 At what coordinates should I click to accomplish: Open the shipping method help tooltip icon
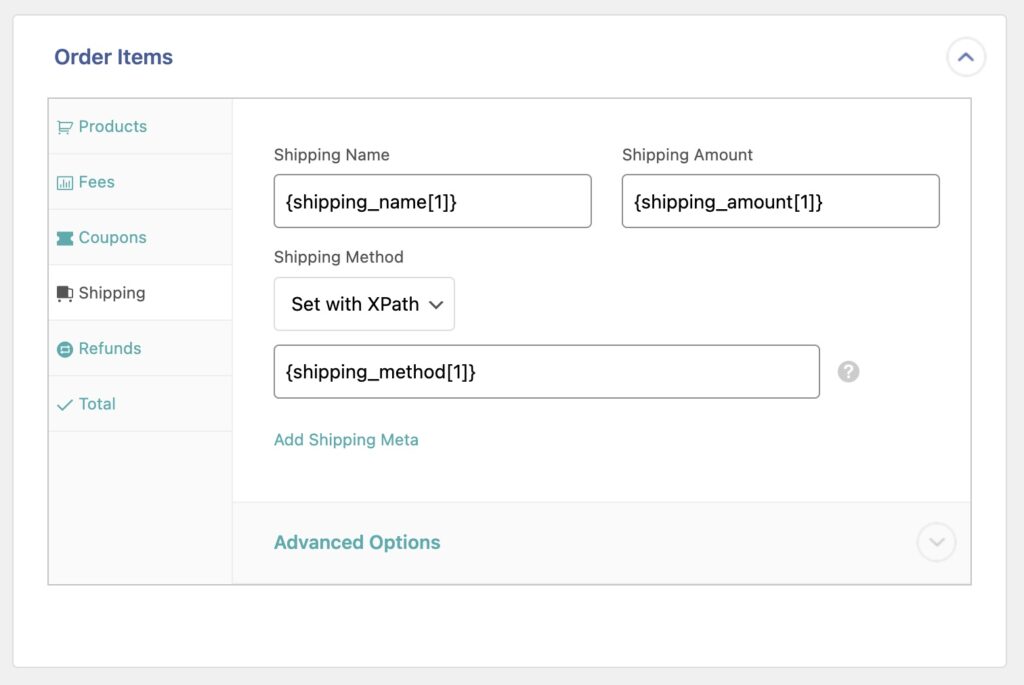[847, 371]
